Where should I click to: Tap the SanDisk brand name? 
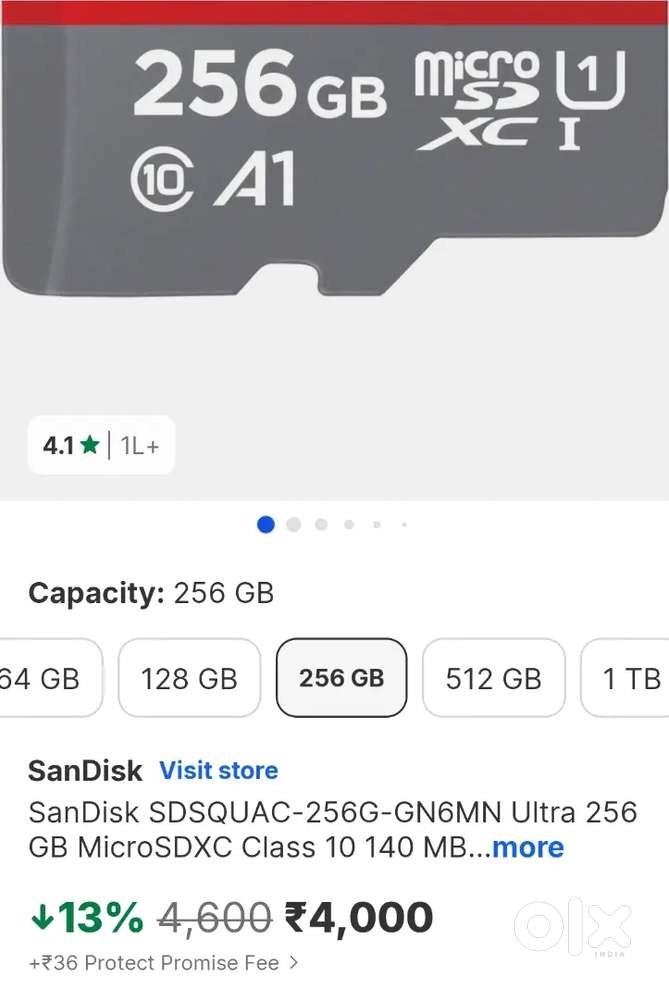click(x=85, y=771)
